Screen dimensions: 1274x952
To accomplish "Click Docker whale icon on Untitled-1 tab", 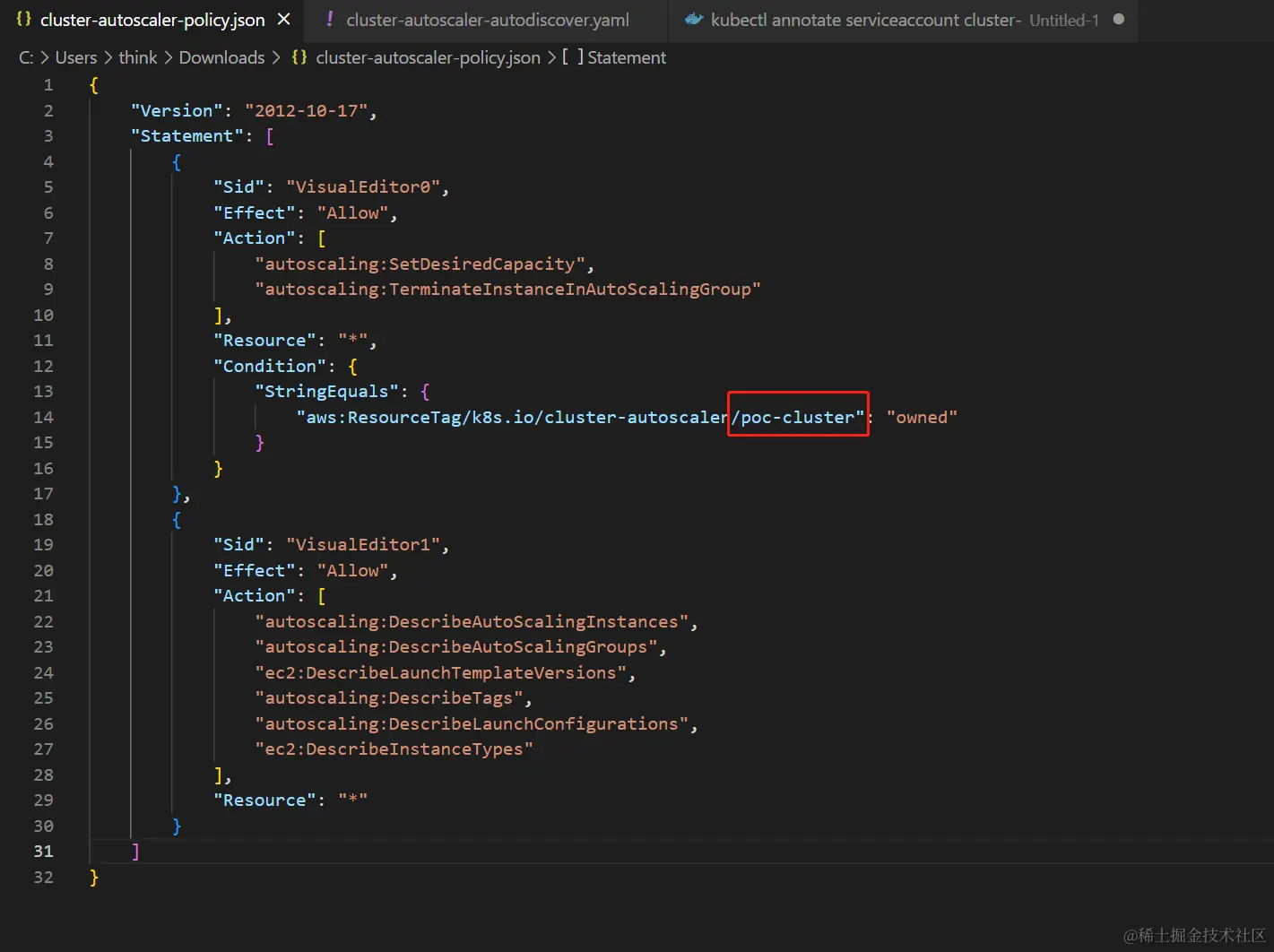I will click(694, 19).
